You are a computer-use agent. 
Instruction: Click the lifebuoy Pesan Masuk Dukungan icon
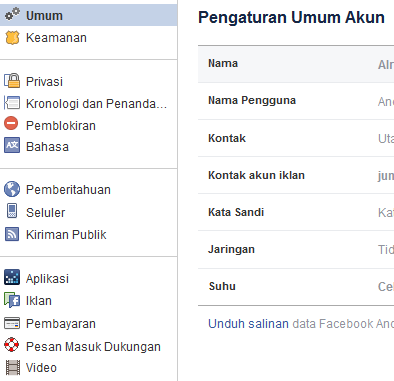(12, 344)
